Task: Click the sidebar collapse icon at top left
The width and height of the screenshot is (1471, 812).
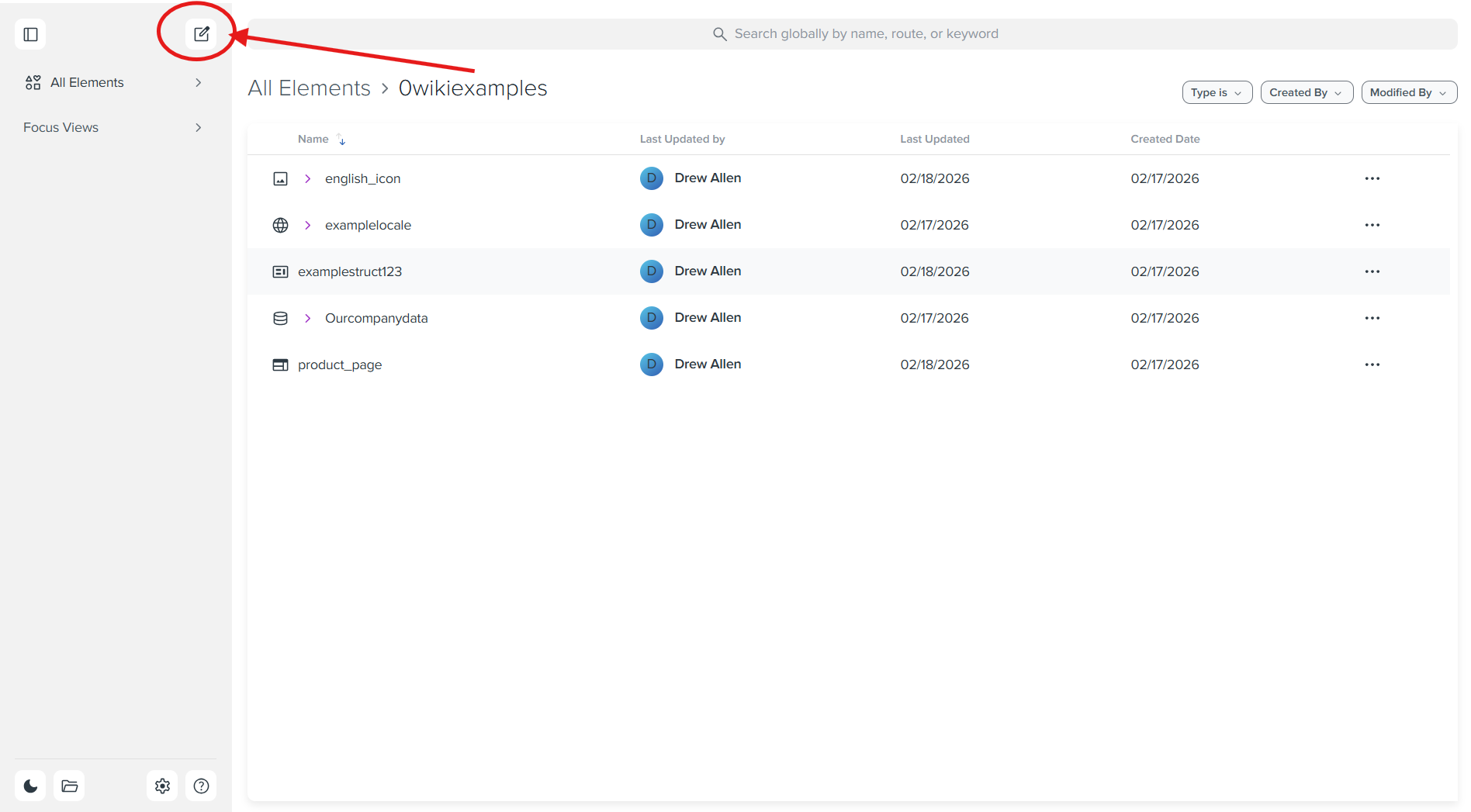Action: [x=30, y=33]
